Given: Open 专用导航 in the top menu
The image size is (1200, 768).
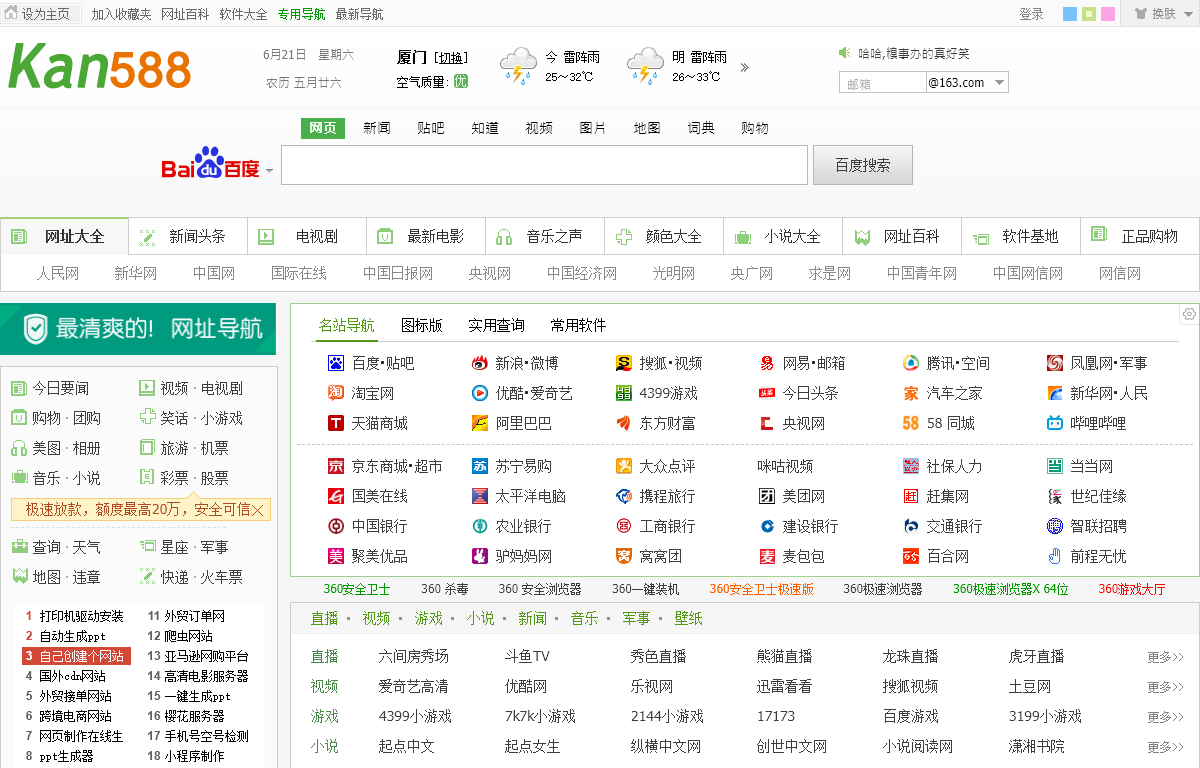Looking at the screenshot, I should tap(301, 14).
